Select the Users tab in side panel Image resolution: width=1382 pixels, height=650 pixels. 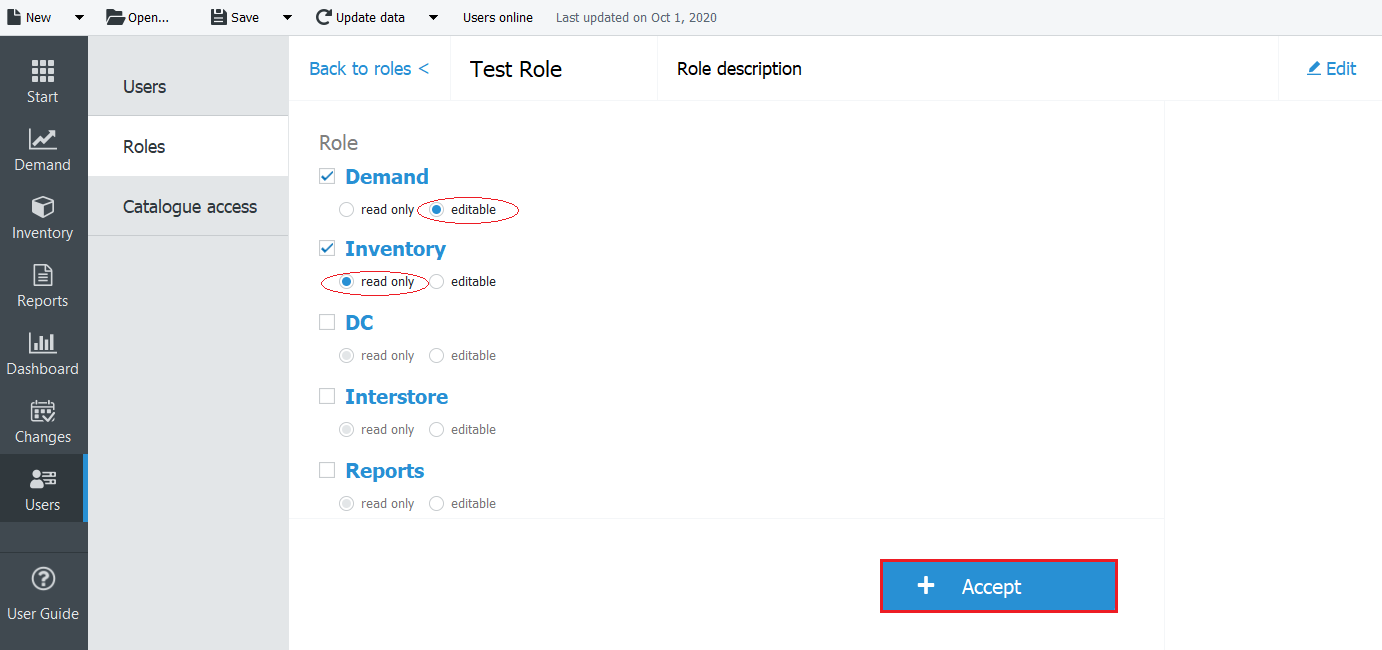145,87
